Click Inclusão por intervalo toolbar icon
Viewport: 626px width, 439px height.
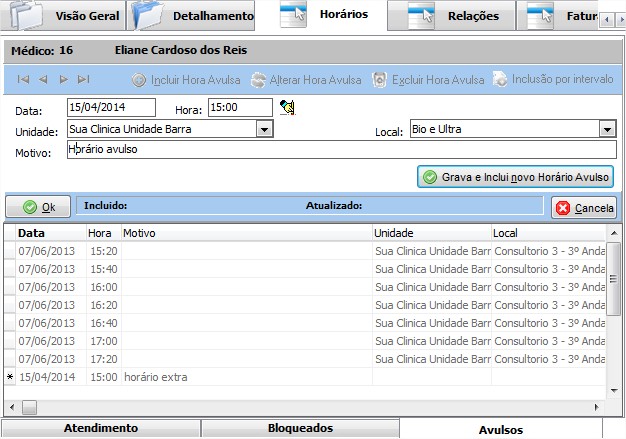coord(499,79)
